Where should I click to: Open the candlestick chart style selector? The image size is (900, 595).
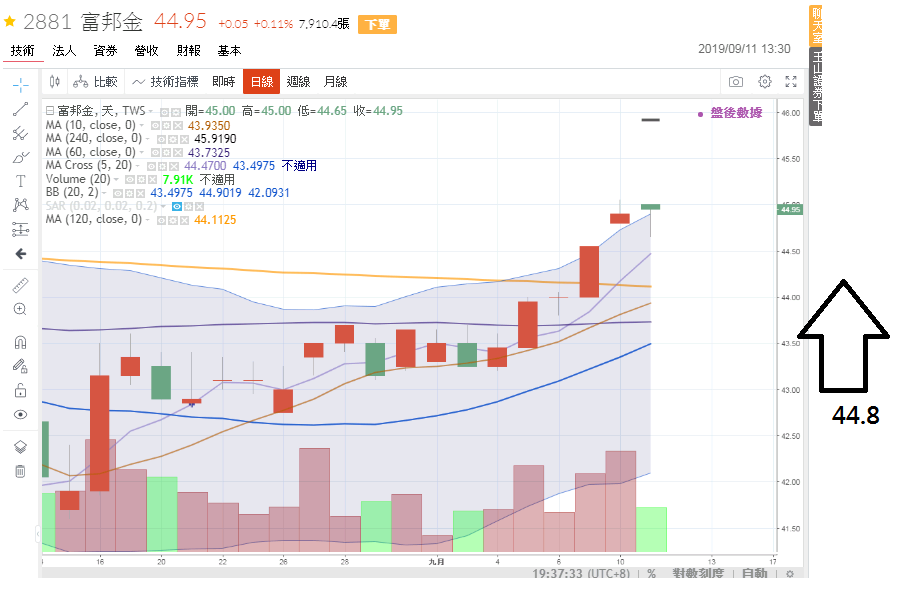coord(55,82)
